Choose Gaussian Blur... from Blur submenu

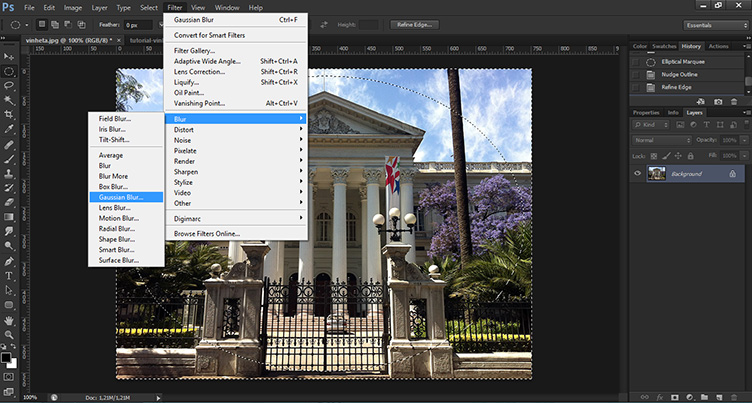coord(121,197)
